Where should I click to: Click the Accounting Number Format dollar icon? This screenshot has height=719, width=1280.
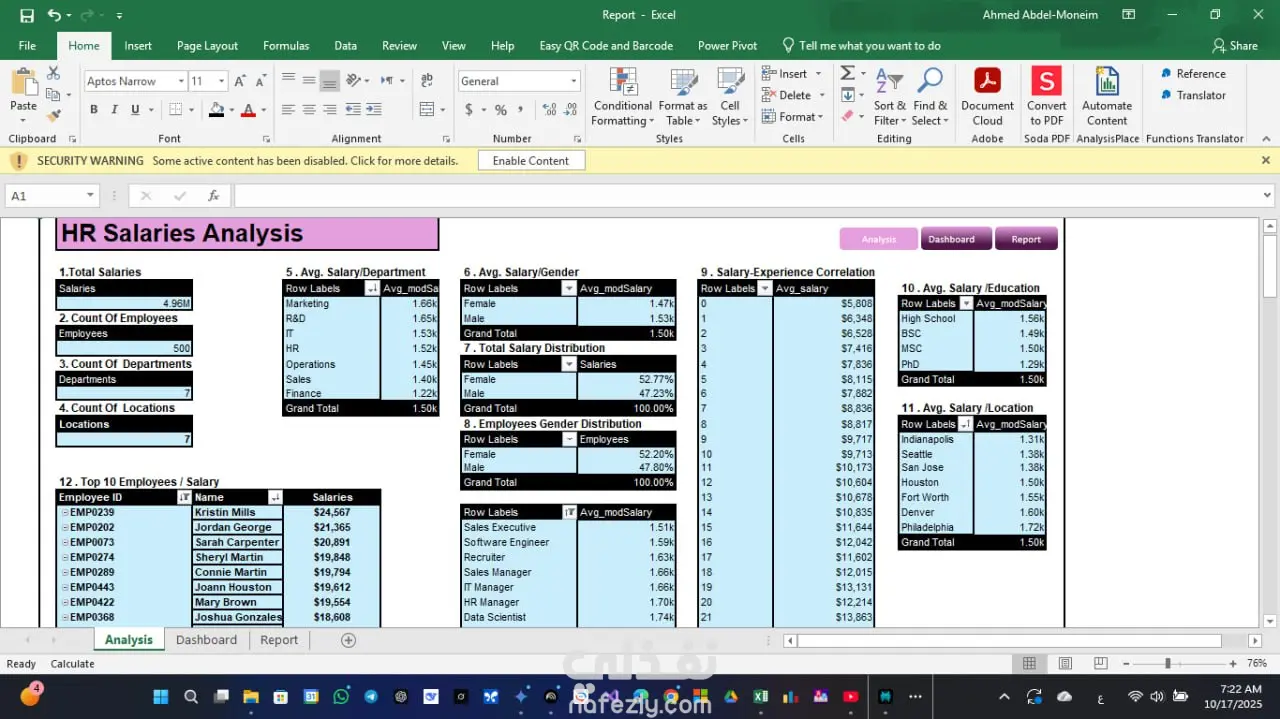point(469,110)
